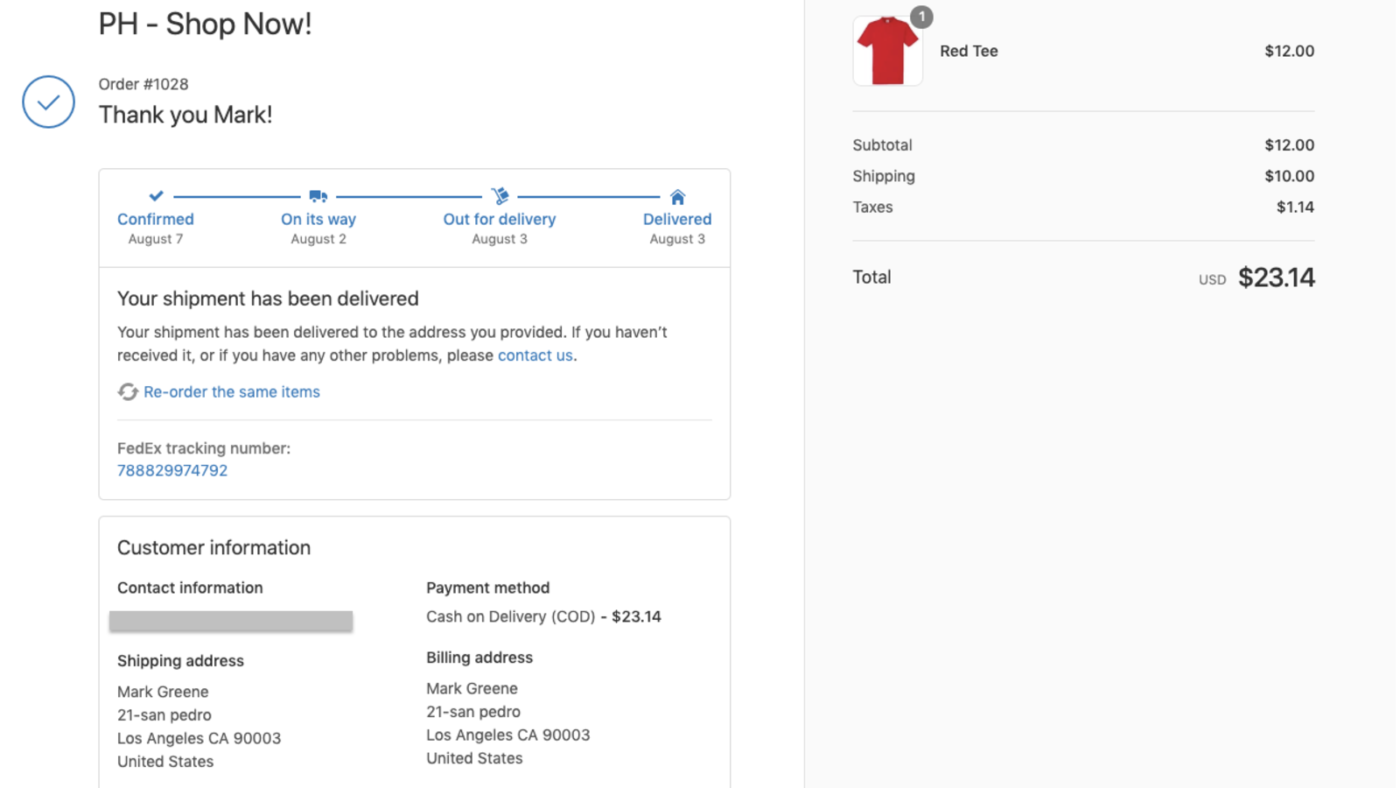Viewport: 1400px width, 788px height.
Task: Open the contact us link
Action: (535, 355)
